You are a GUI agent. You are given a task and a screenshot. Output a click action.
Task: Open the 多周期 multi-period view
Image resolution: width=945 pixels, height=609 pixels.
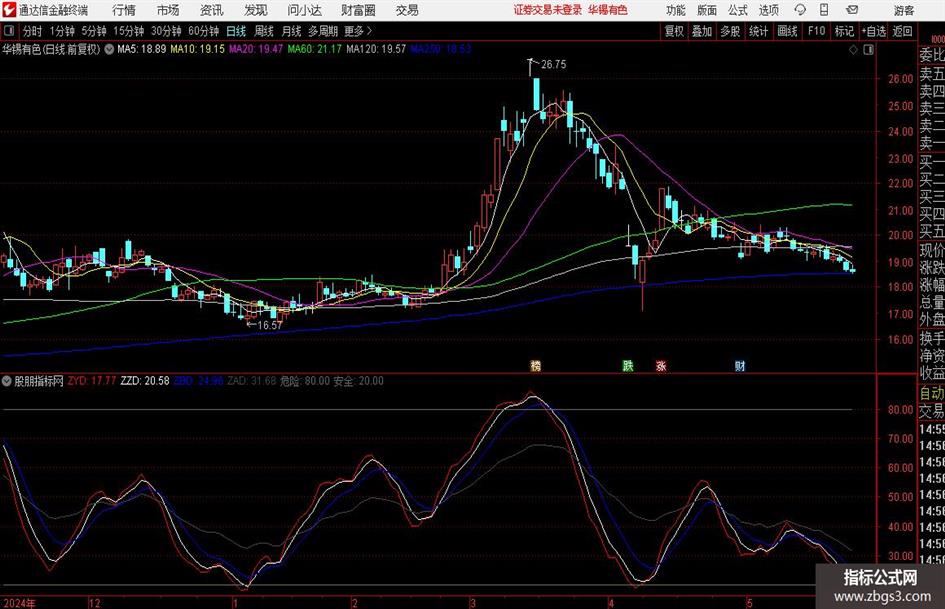(323, 31)
